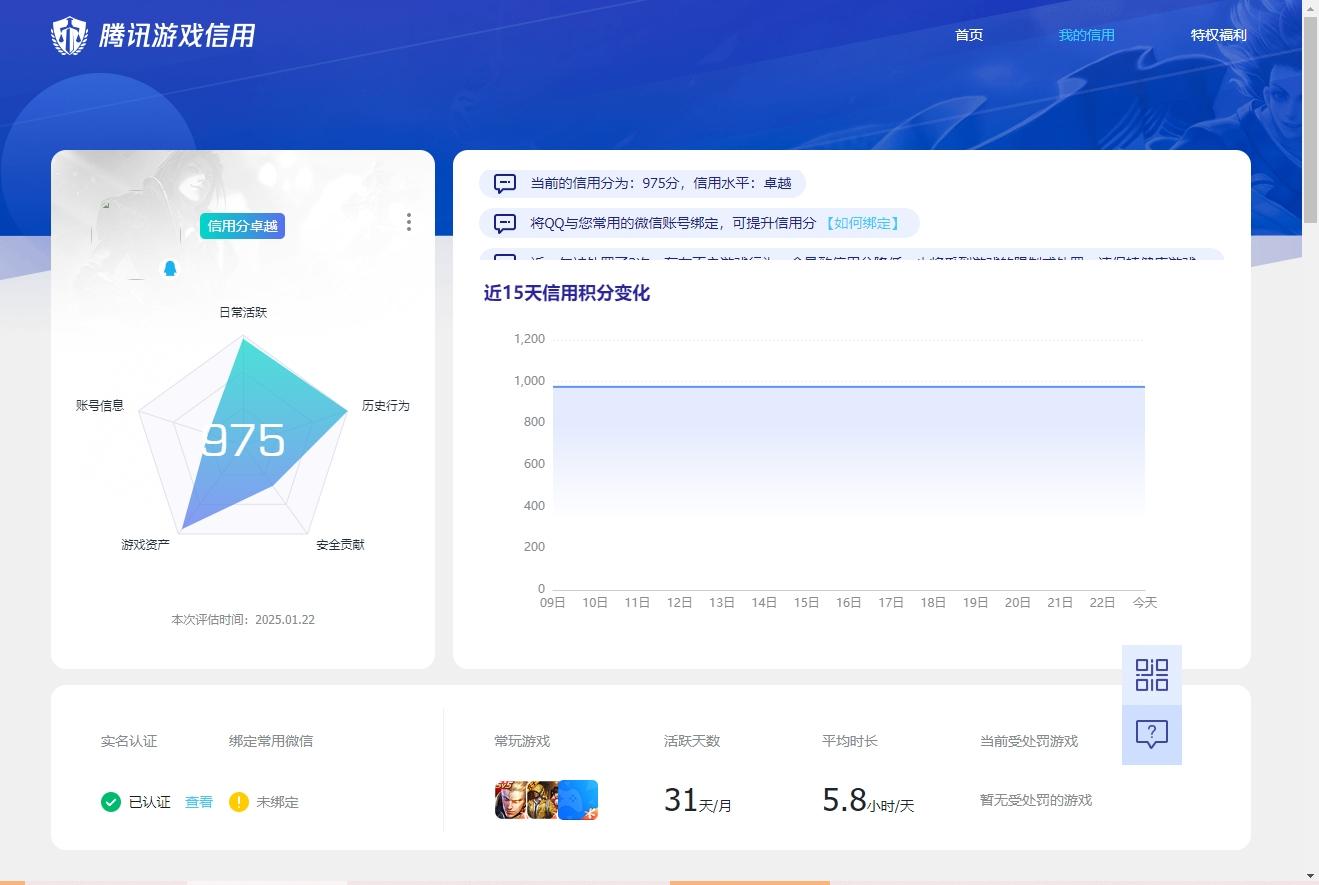Click the 本次评估时间：2025.01.22 text

[243, 620]
